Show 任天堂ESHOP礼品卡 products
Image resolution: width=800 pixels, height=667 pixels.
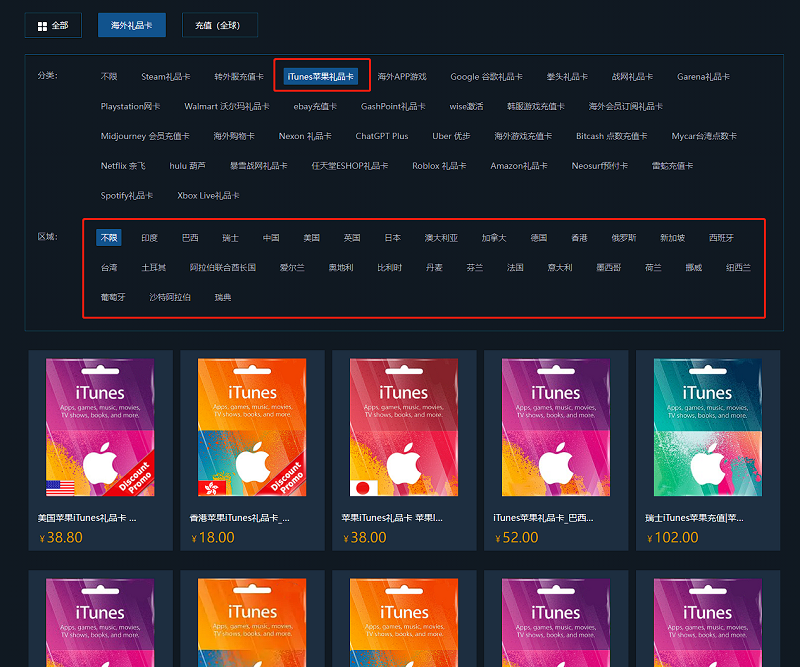tap(349, 165)
